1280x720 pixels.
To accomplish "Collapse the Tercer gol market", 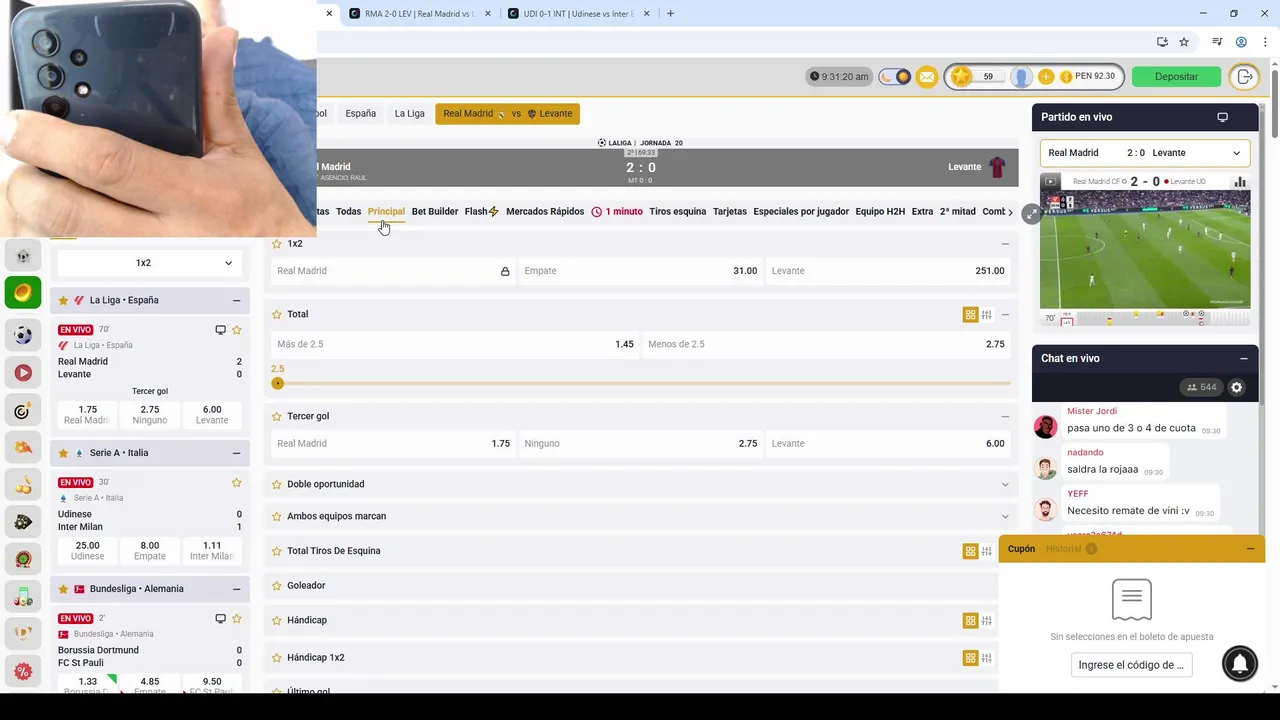I will point(1005,417).
